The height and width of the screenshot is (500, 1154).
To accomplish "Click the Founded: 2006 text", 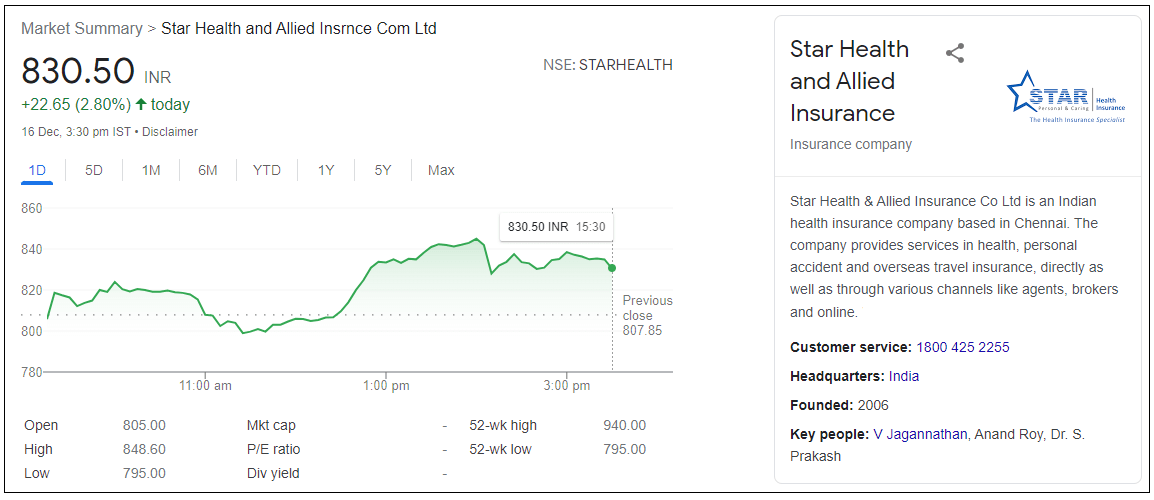I will point(839,406).
